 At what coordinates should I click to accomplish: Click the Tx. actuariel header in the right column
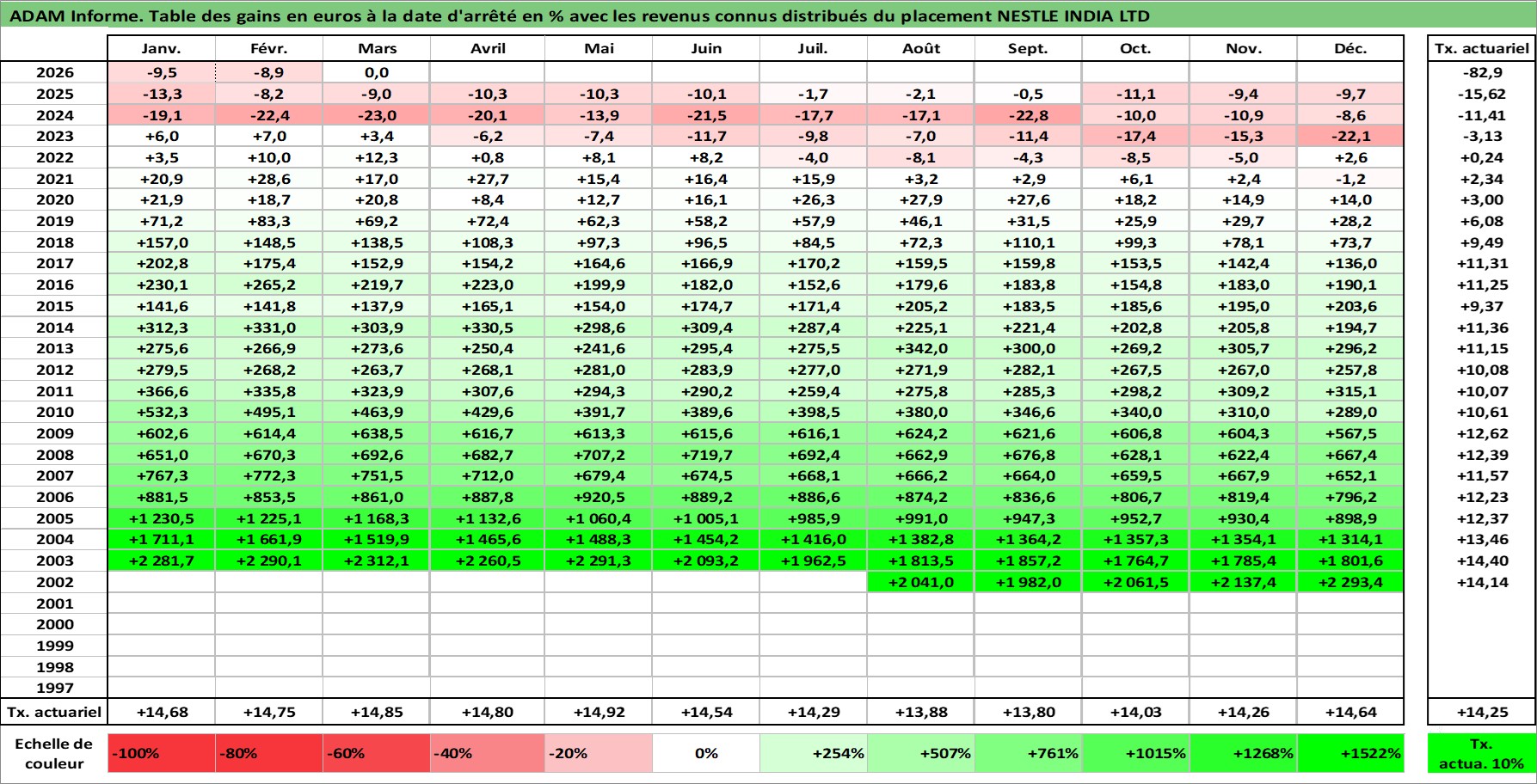point(1482,48)
